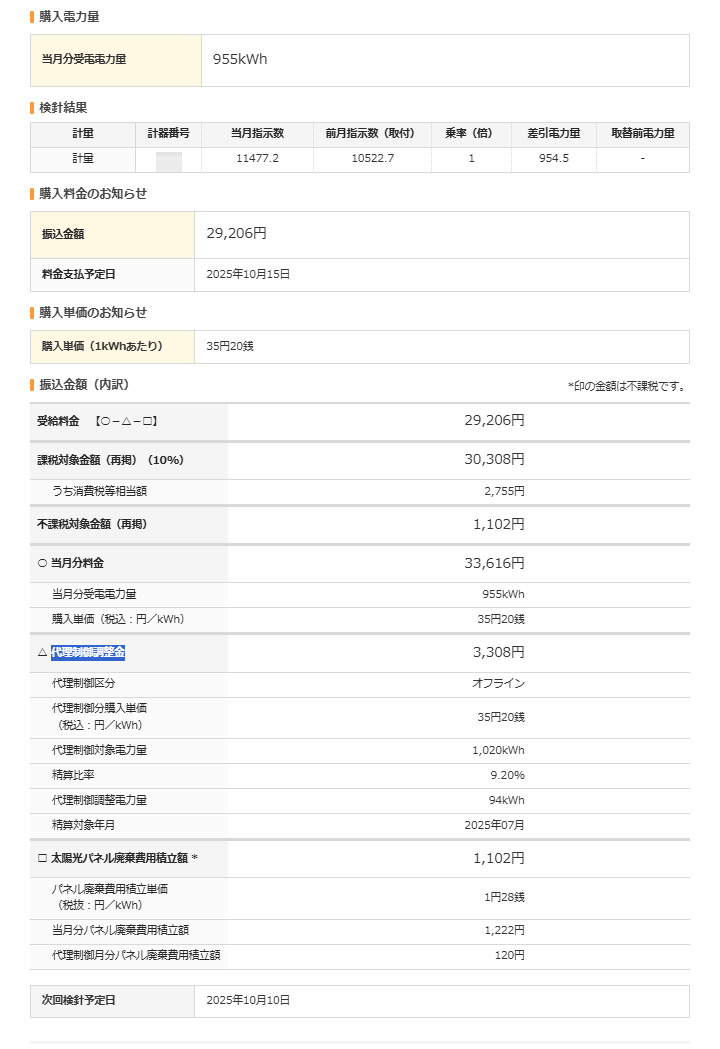Click the next meter reading date 2025年10月10日
This screenshot has height=1049, width=720.
248,1000
